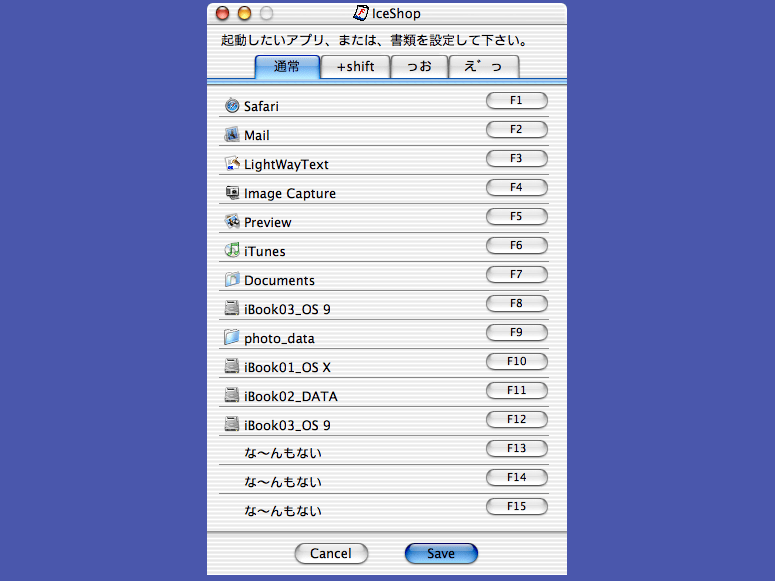Select the iBook01_OS X entry text
This screenshot has width=775, height=581.
click(287, 367)
